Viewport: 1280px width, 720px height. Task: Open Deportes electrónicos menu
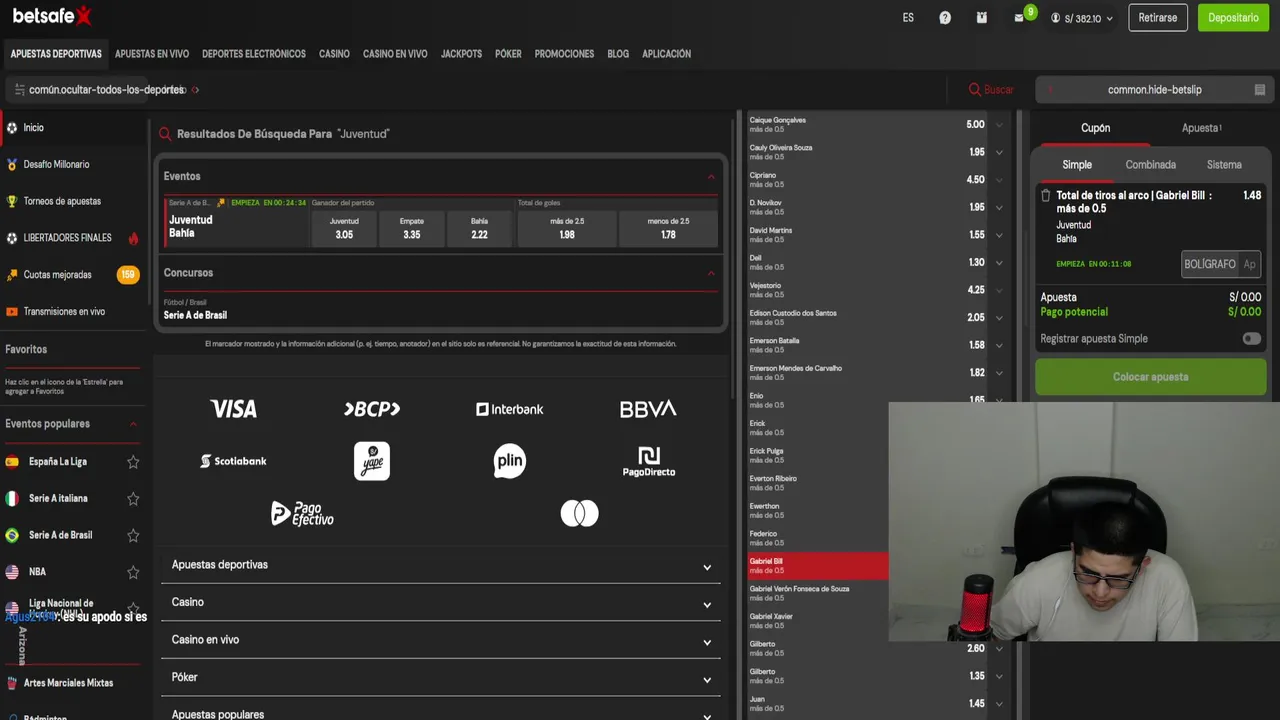(254, 54)
